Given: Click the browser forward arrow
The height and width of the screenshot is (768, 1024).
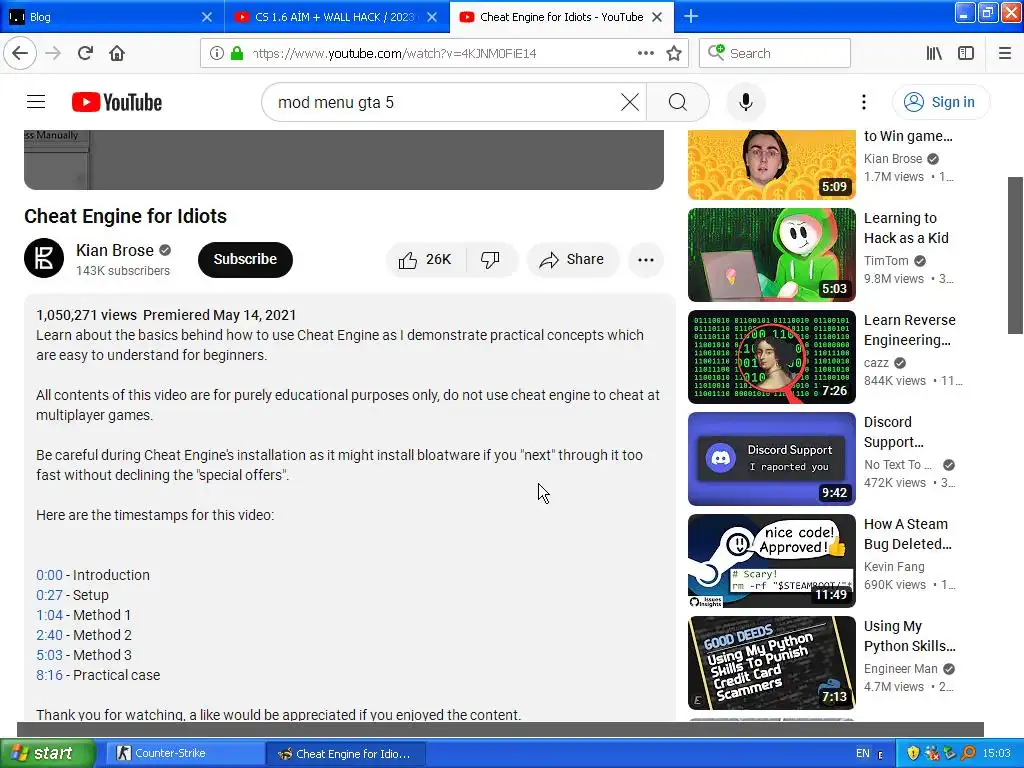Looking at the screenshot, I should coord(53,54).
